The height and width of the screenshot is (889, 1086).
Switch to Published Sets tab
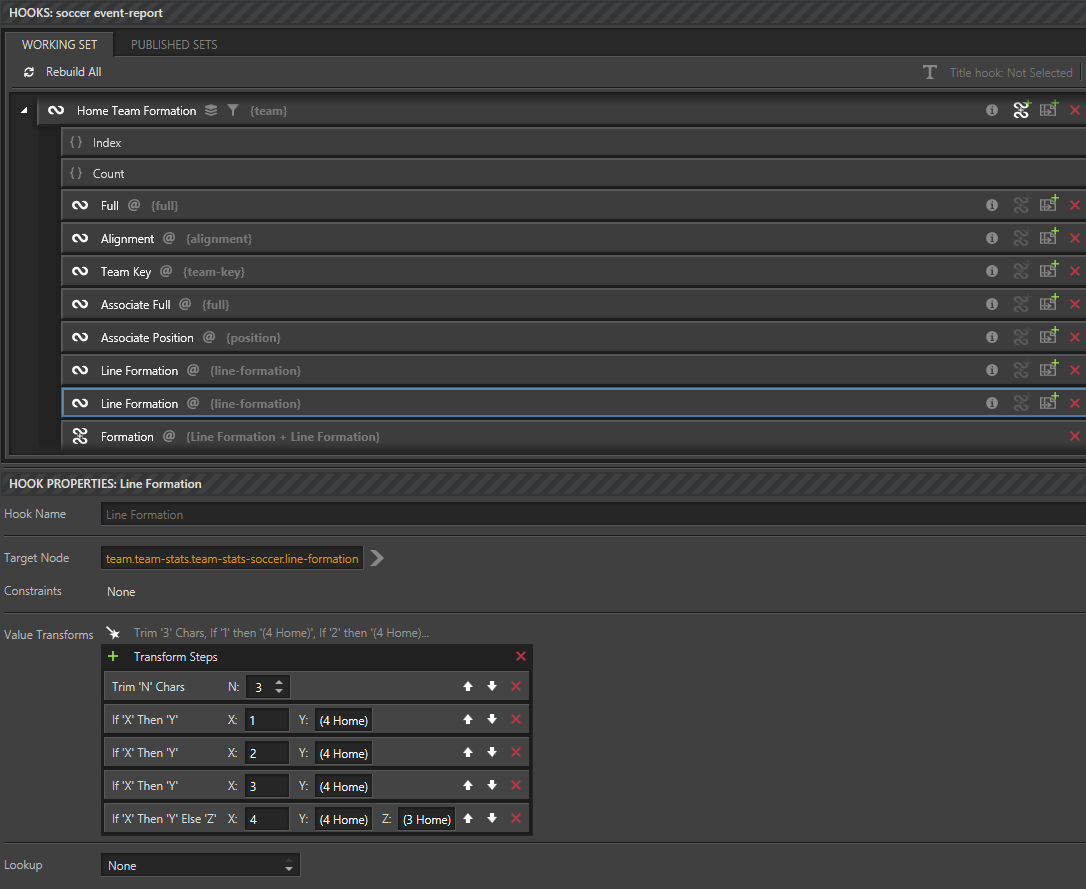[x=174, y=44]
